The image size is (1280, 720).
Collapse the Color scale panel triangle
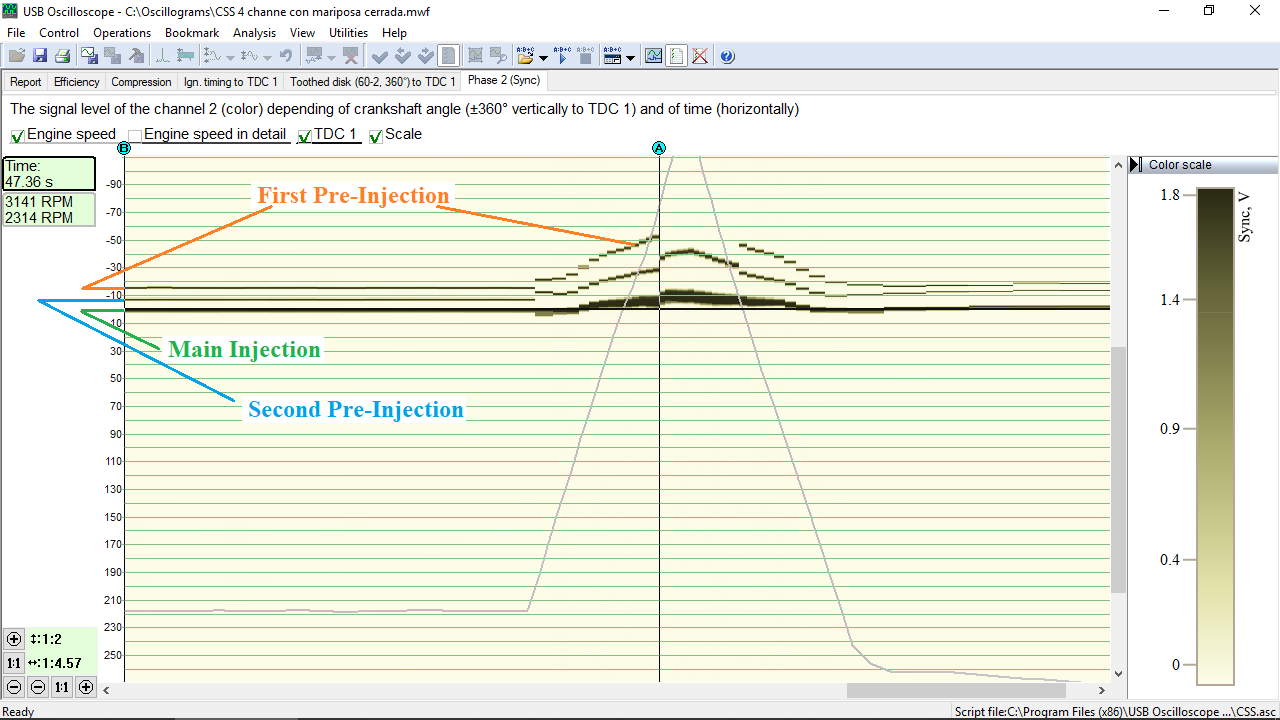pos(1136,165)
